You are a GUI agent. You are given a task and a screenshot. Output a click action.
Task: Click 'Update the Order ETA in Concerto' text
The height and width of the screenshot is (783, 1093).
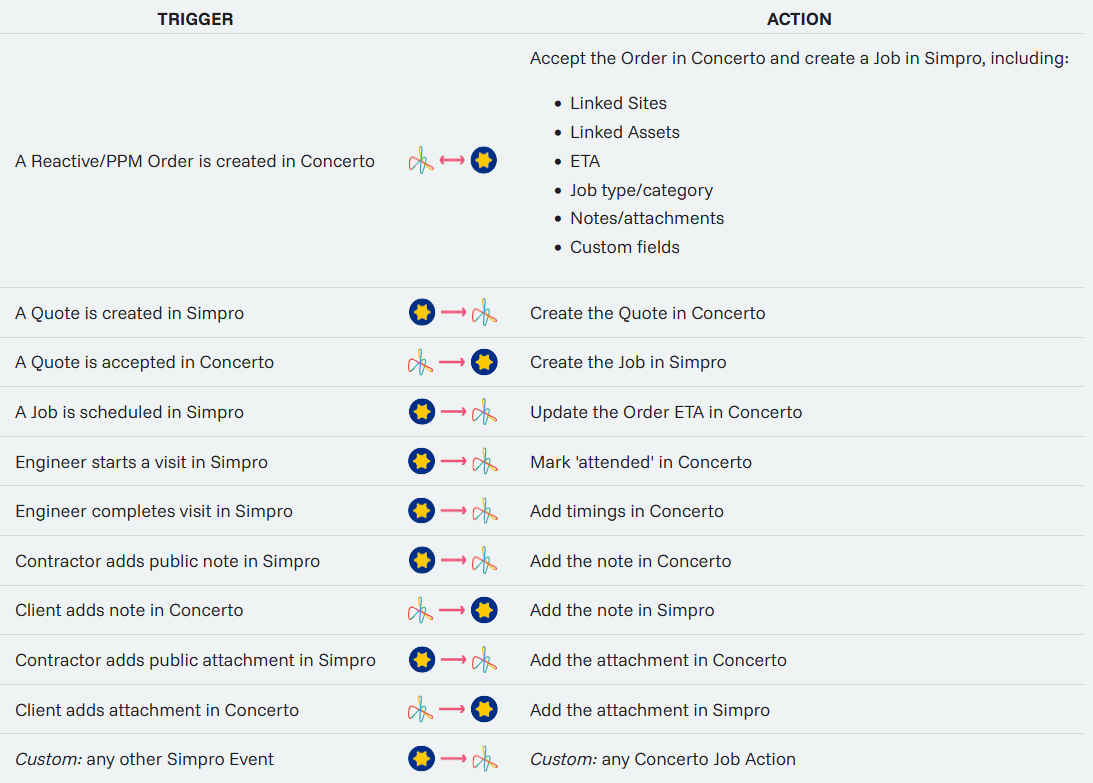(x=666, y=412)
